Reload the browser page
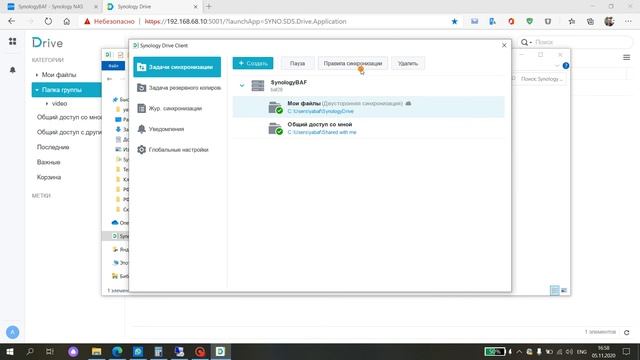The image size is (640, 360). [48, 22]
